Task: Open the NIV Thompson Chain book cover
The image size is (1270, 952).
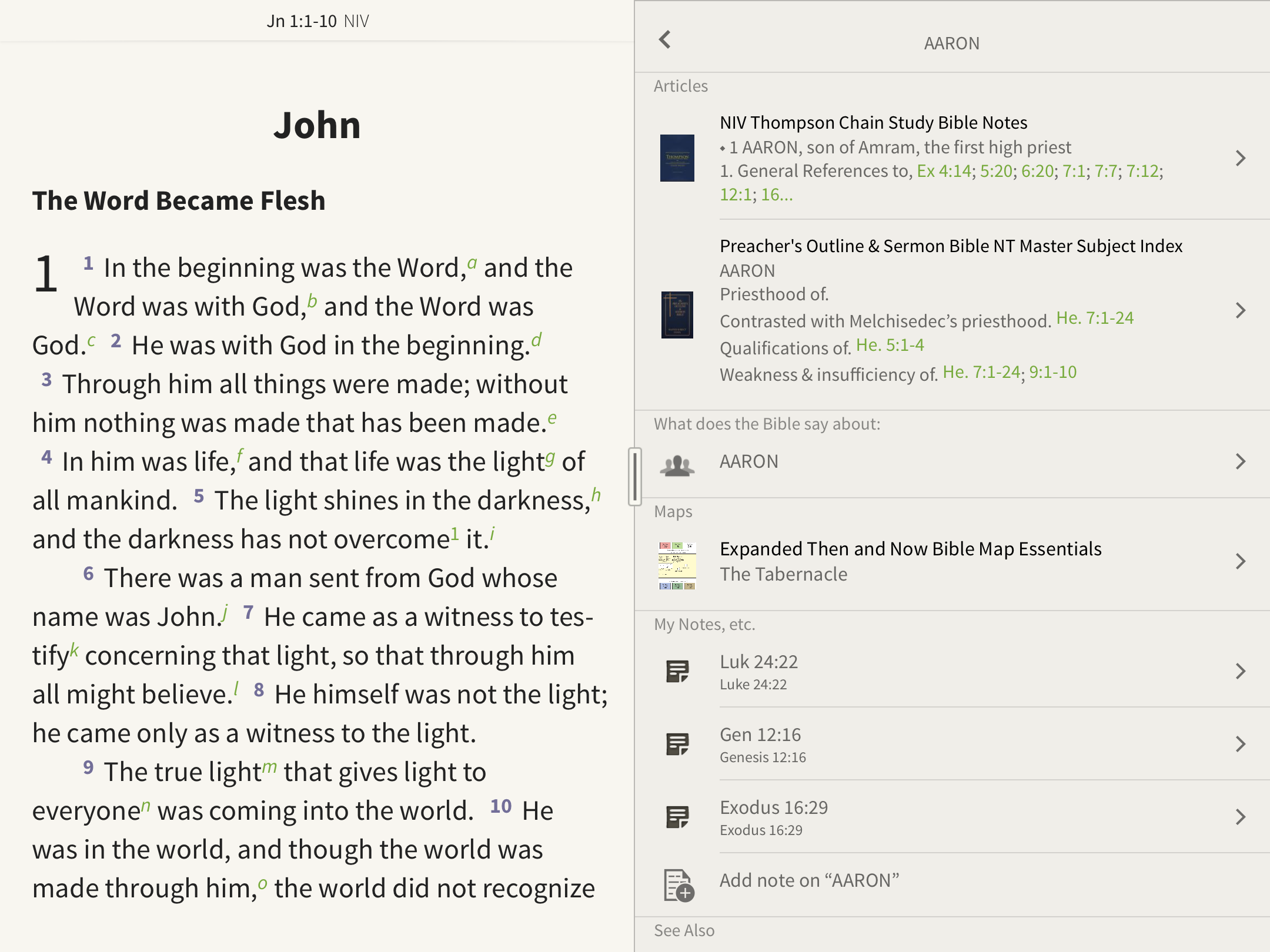Action: (x=677, y=158)
